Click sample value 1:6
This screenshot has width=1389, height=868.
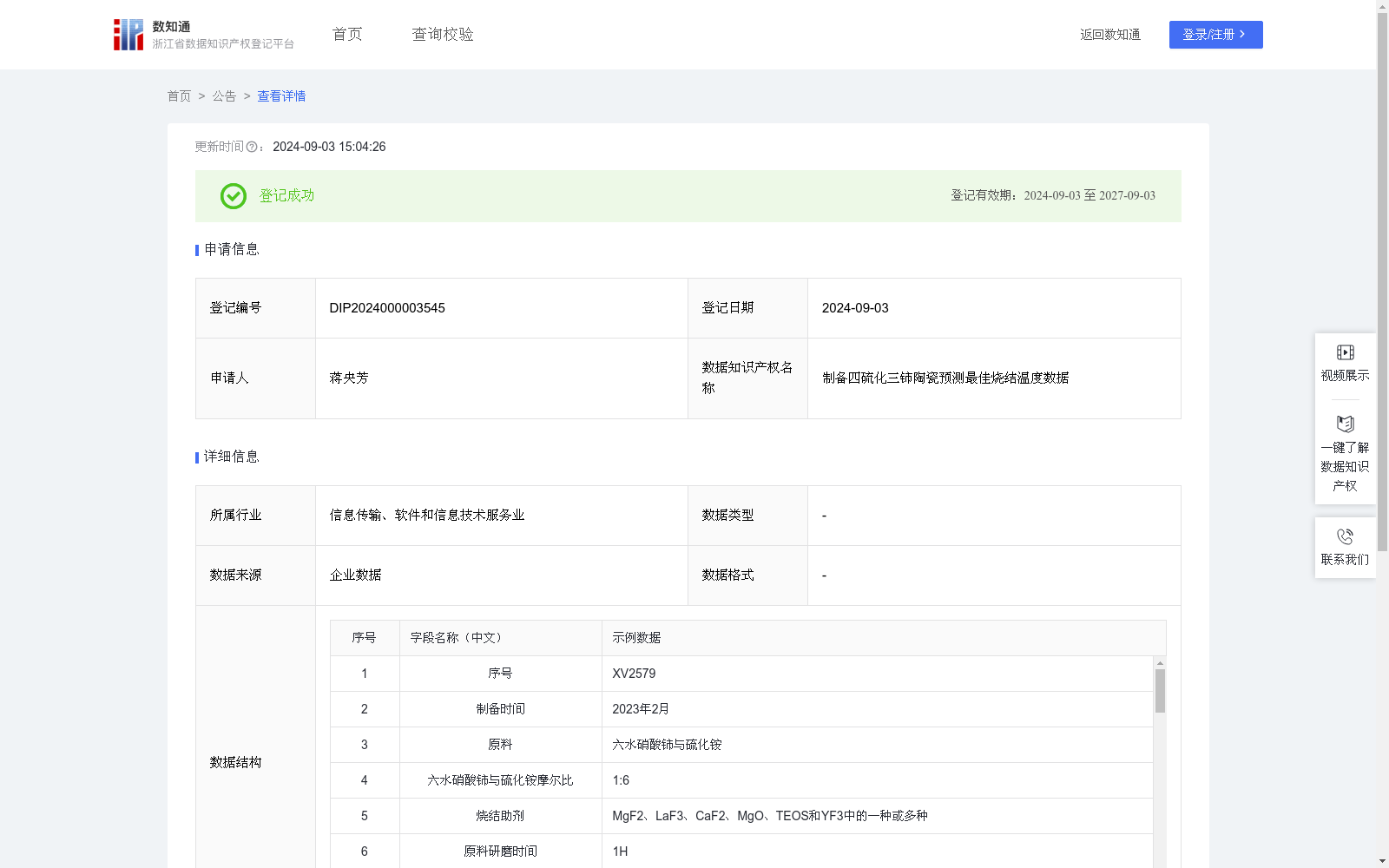[621, 780]
